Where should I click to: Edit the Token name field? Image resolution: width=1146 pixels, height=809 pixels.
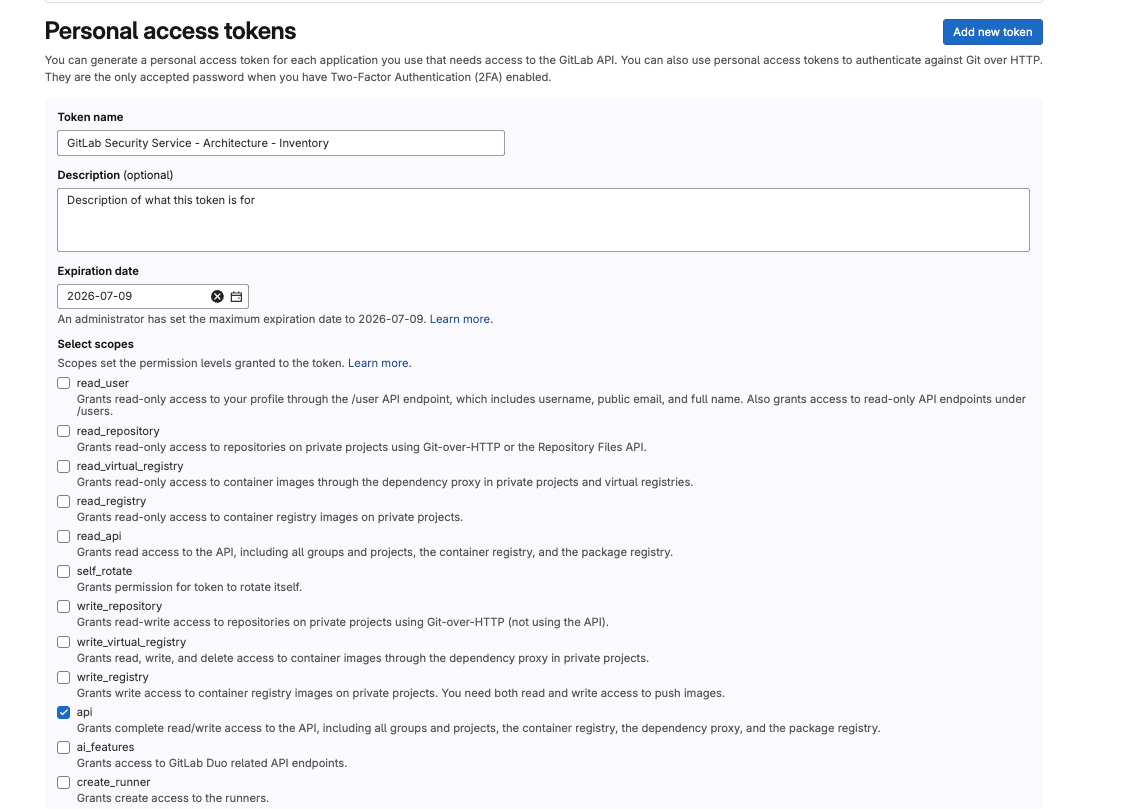pos(281,143)
